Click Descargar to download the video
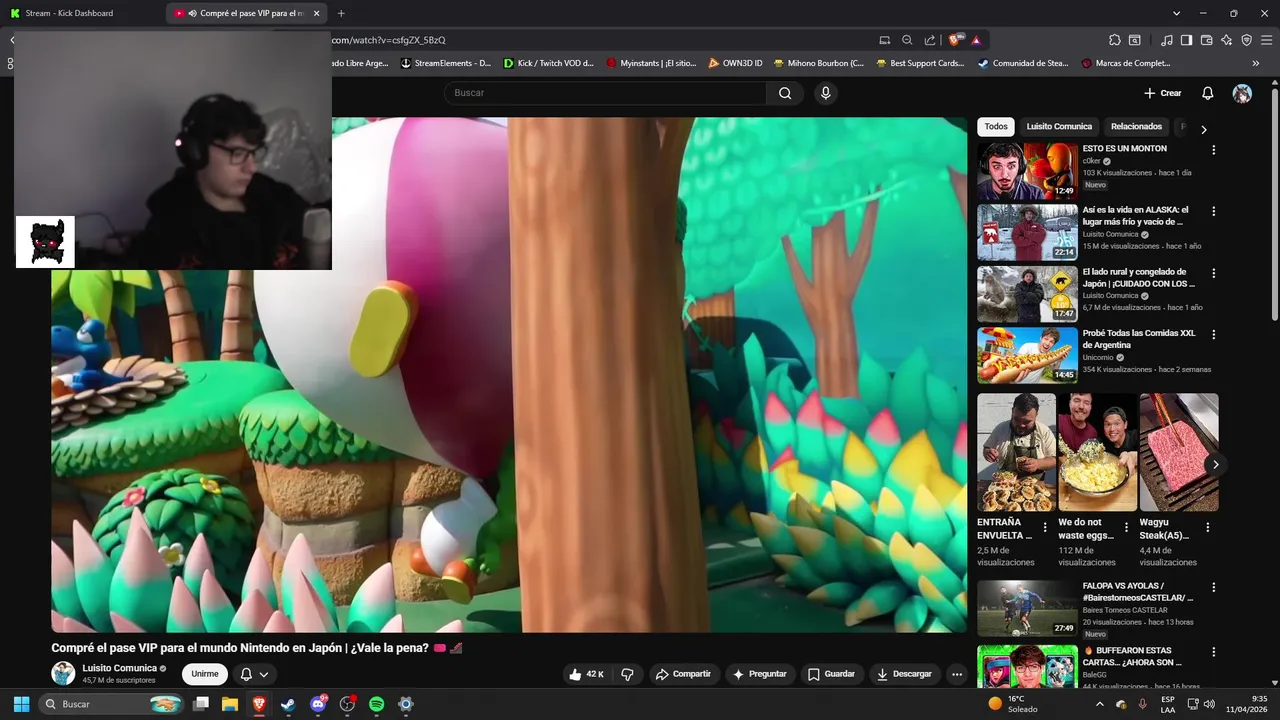1280x720 pixels. [x=904, y=674]
